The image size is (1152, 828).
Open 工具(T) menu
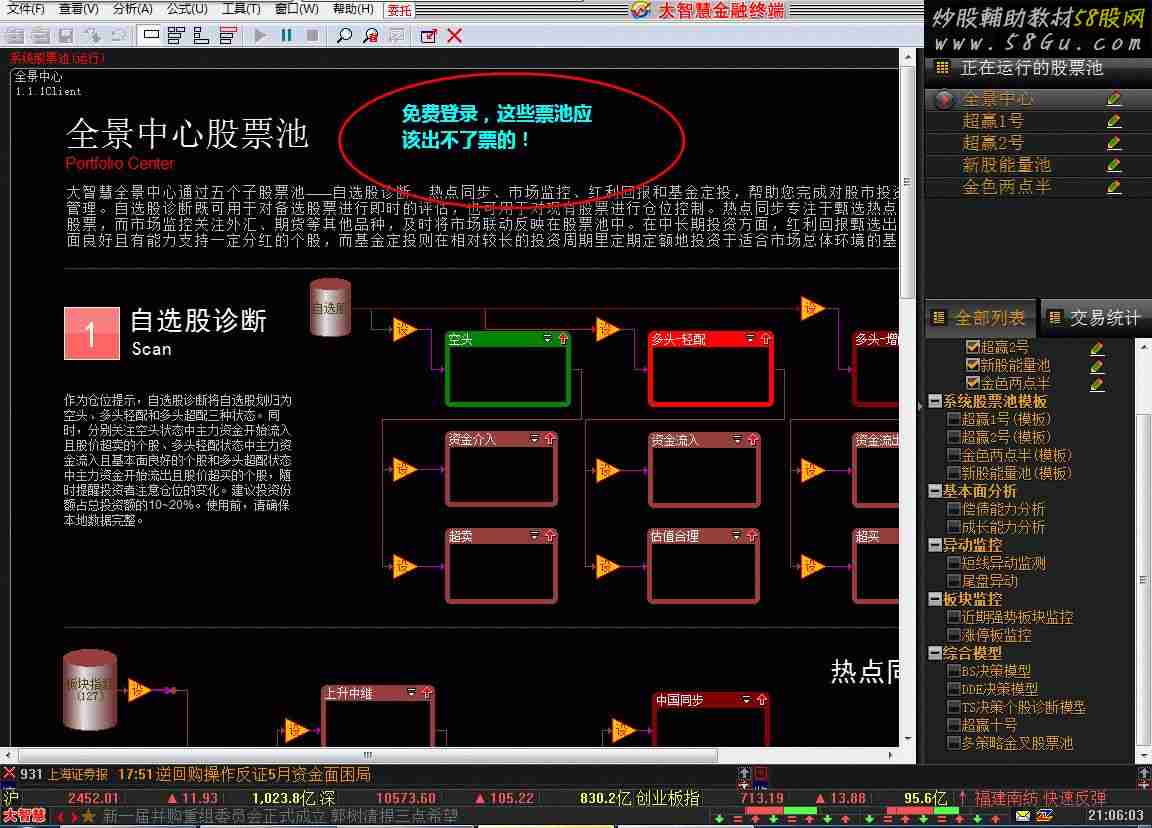click(x=241, y=9)
